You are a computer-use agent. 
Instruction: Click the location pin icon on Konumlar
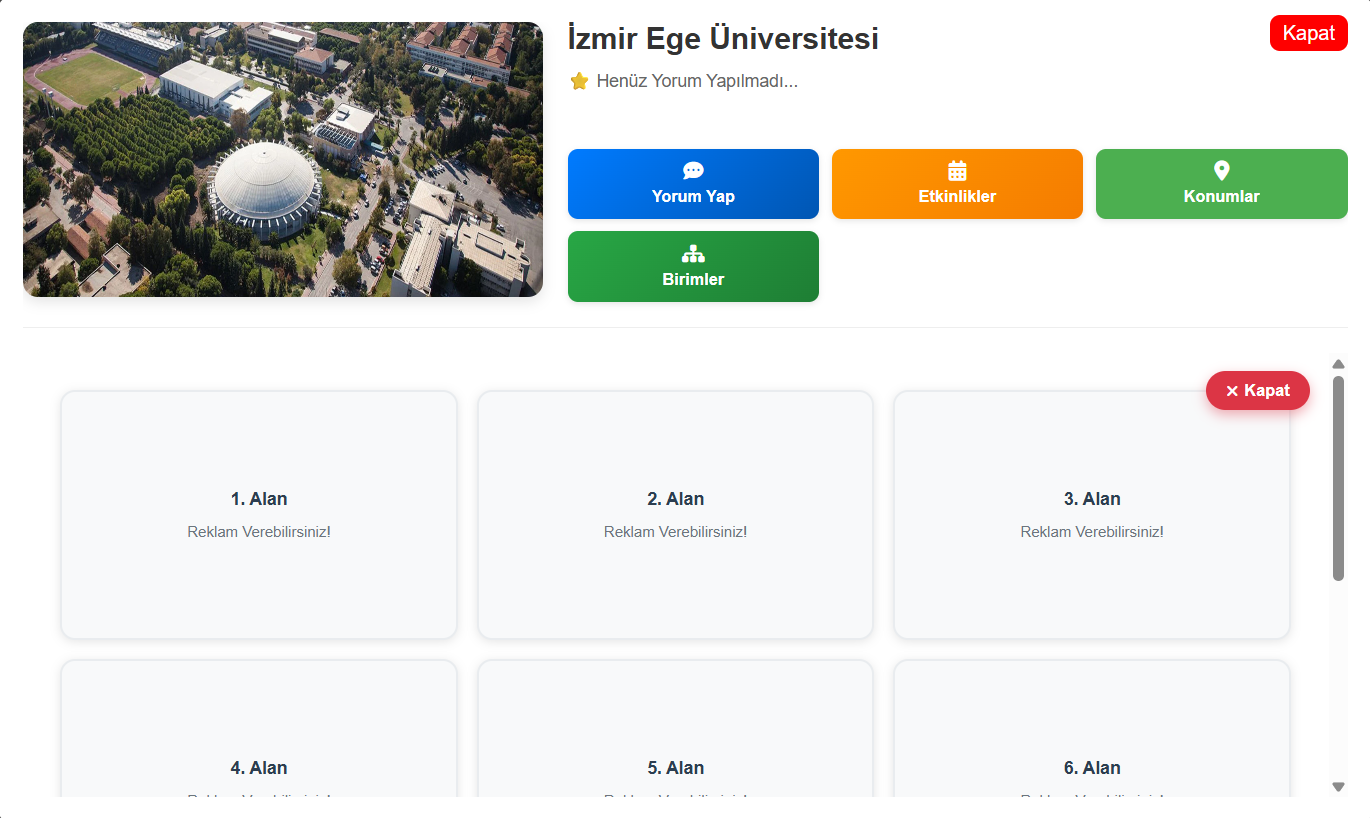[x=1221, y=171]
